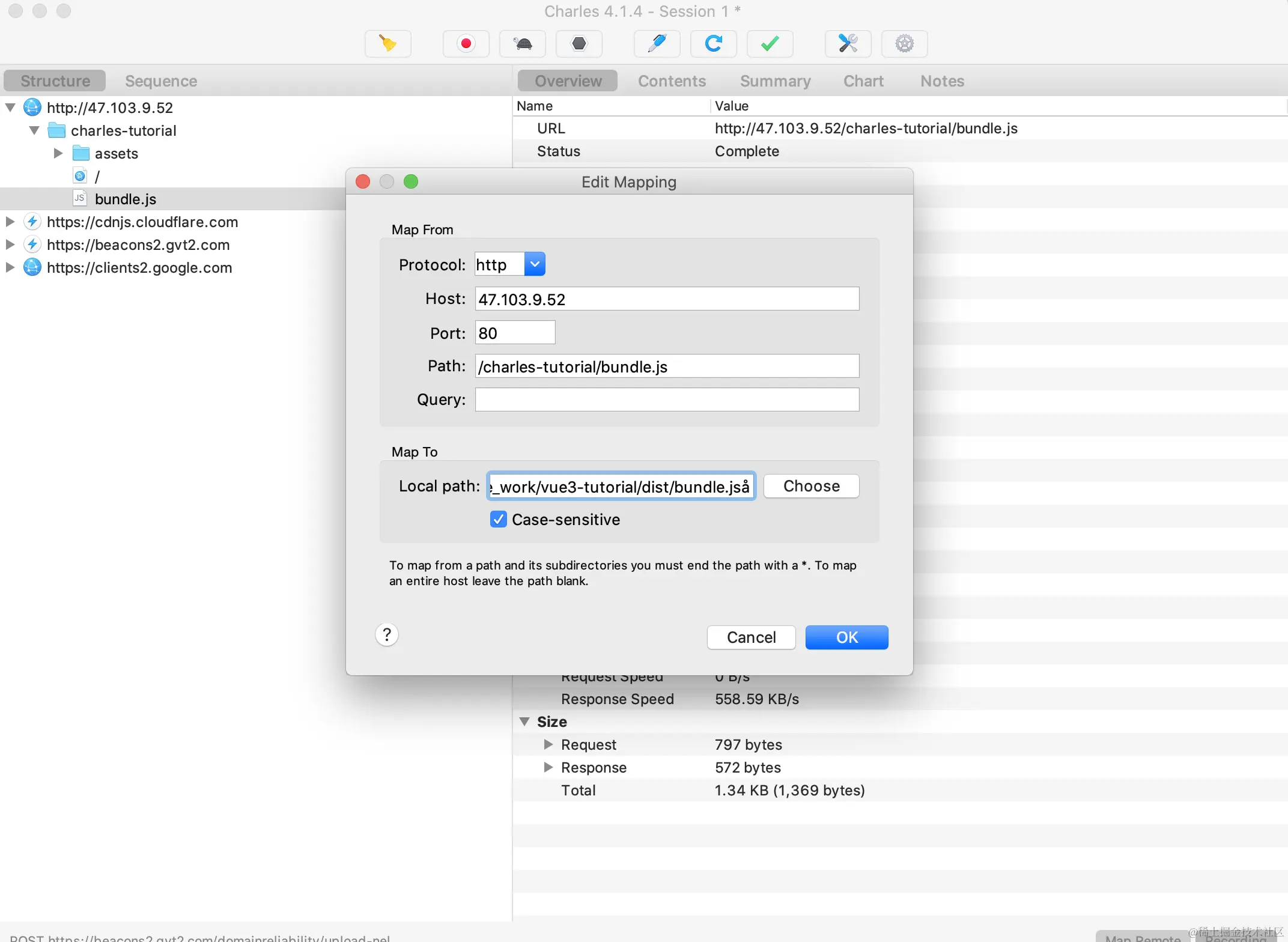Click the globe icon for 47.103.9.52
This screenshot has height=942, width=1288.
pos(32,108)
